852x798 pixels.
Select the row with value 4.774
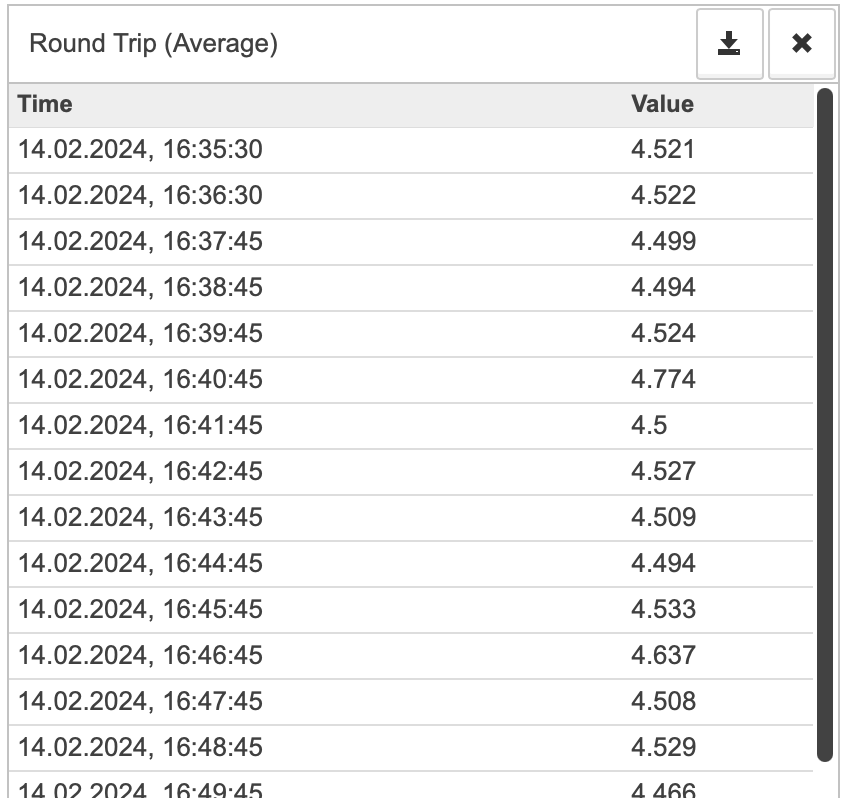[411, 380]
